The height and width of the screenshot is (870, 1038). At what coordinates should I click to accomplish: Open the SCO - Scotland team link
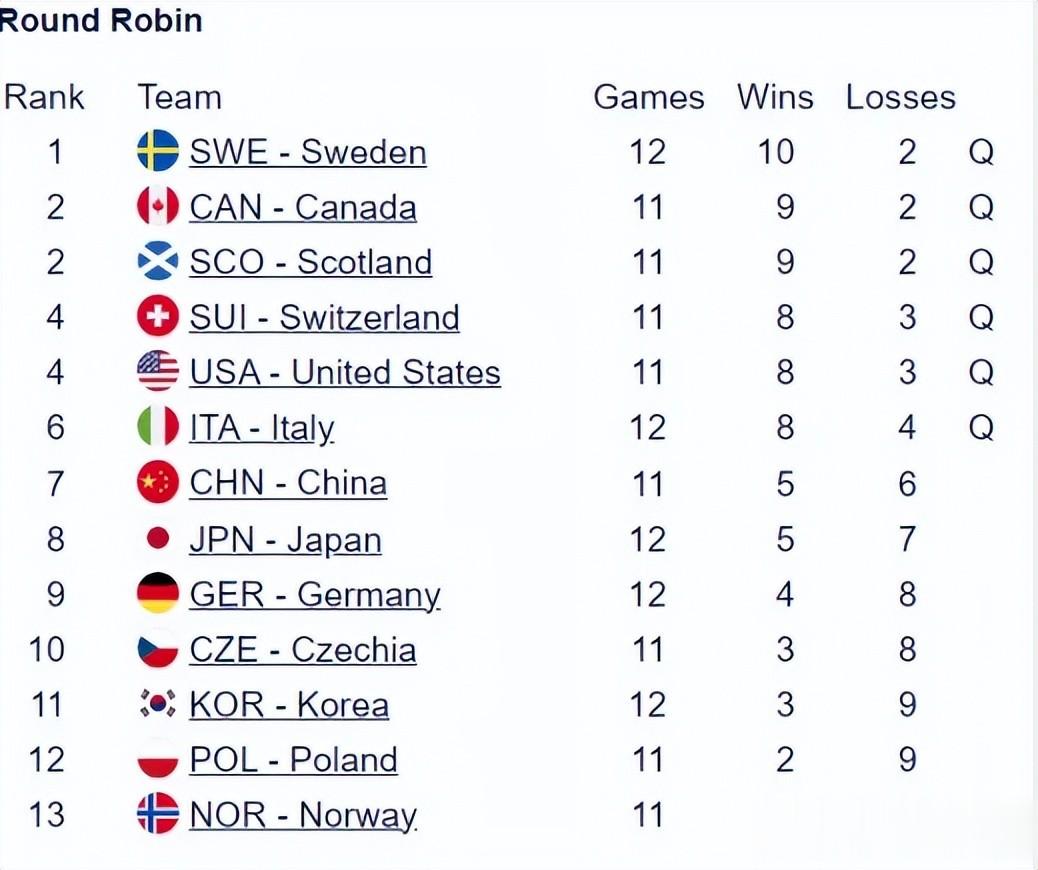tap(311, 262)
